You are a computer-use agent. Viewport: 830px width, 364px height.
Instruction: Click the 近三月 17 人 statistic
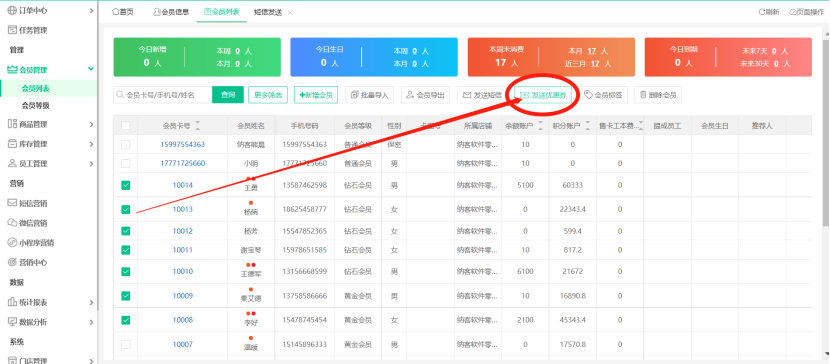(588, 64)
